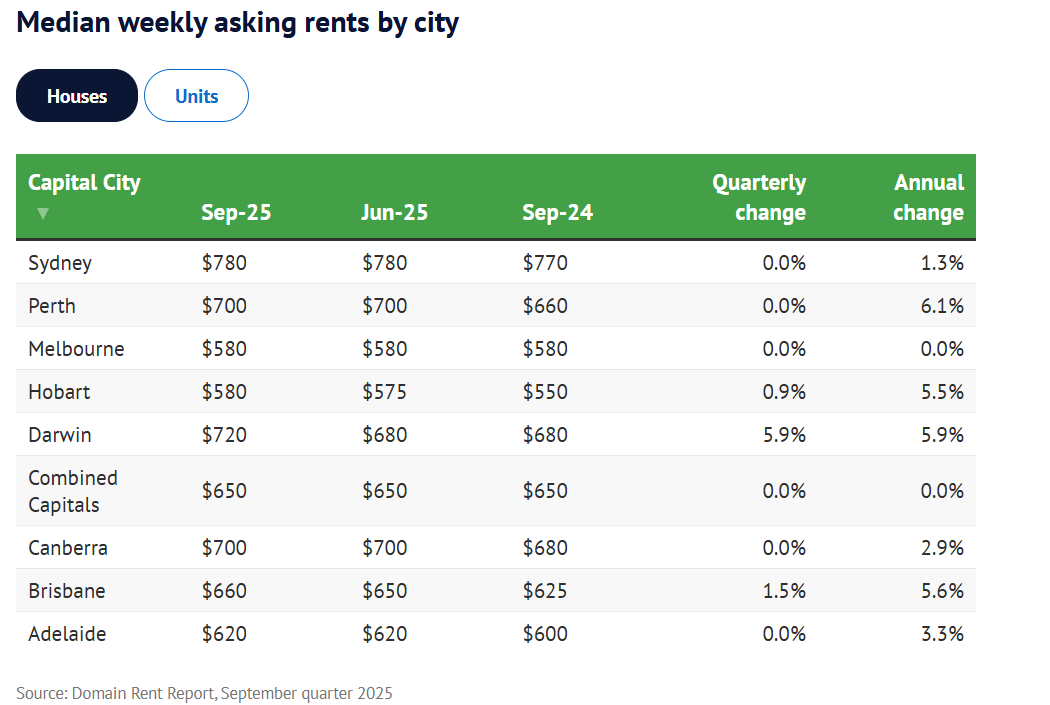The width and height of the screenshot is (1050, 705).
Task: Select the Adelaide row label
Action: click(67, 634)
